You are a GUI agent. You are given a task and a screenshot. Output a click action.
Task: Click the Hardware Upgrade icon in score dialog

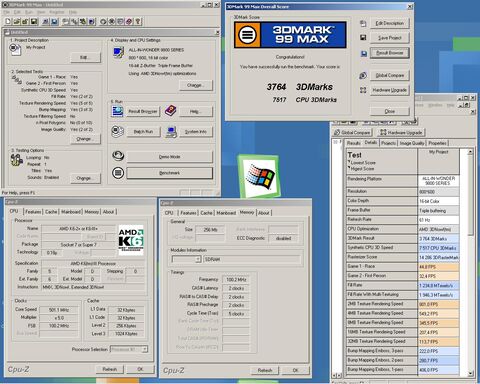363,90
